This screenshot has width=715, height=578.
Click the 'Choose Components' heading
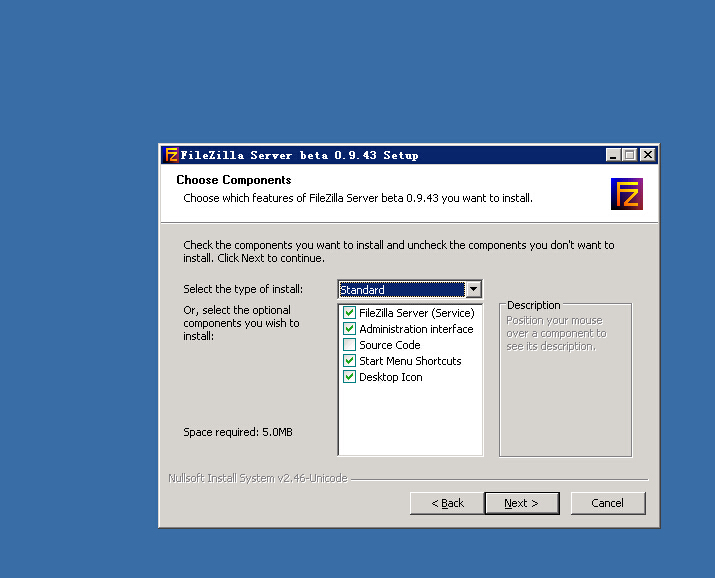point(233,180)
